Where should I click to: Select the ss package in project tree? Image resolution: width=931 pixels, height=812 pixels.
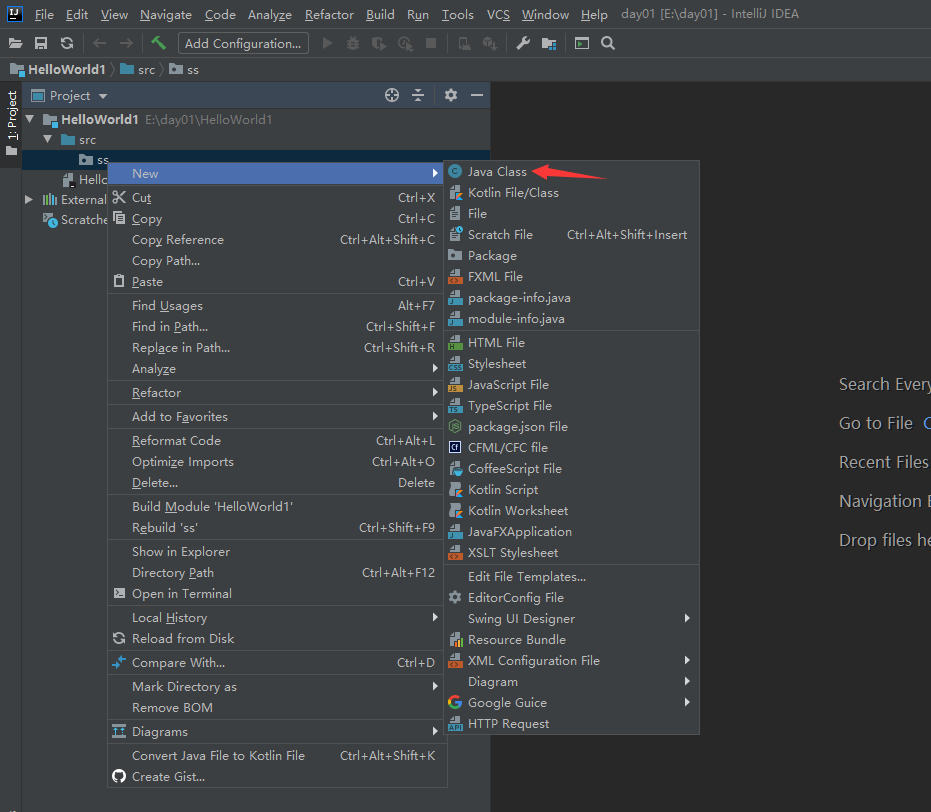(94, 160)
